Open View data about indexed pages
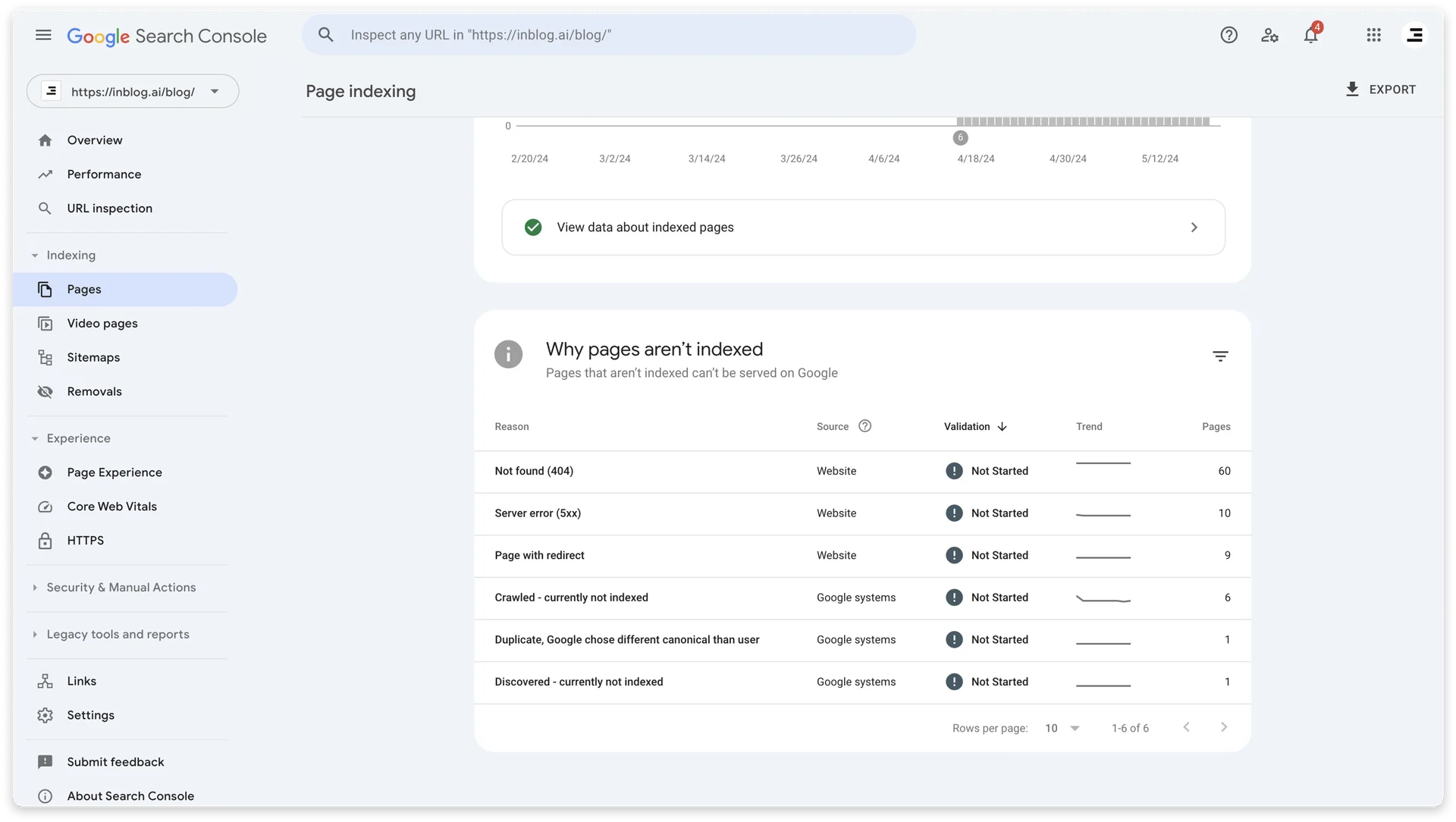The image size is (1456, 822). 863,227
